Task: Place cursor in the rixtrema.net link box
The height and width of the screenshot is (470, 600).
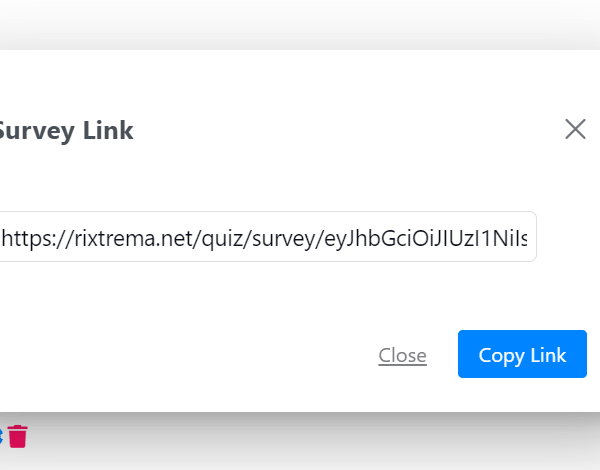Action: click(267, 237)
